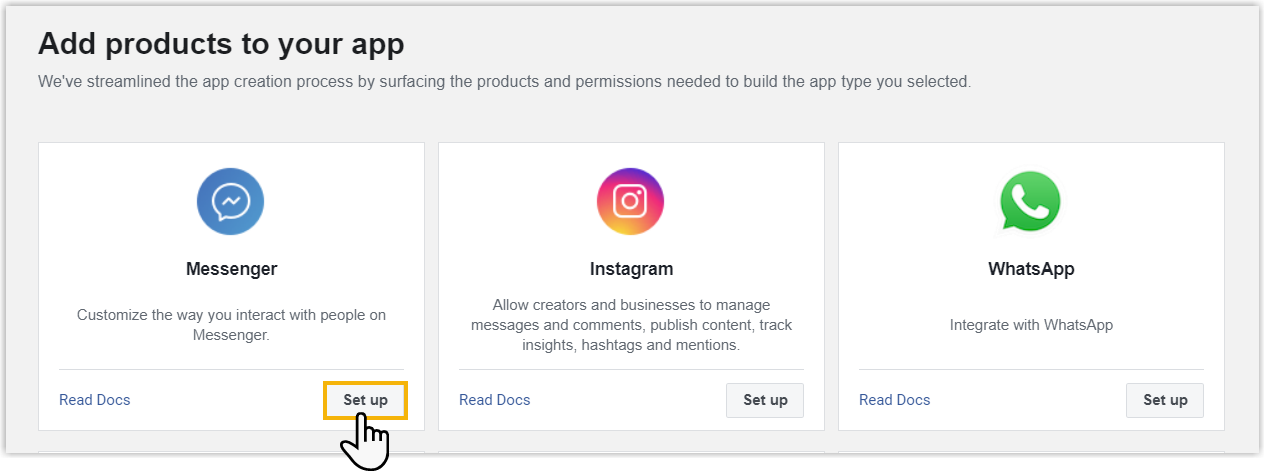Click the Messenger description text
The height and width of the screenshot is (471, 1265).
pyautogui.click(x=231, y=325)
